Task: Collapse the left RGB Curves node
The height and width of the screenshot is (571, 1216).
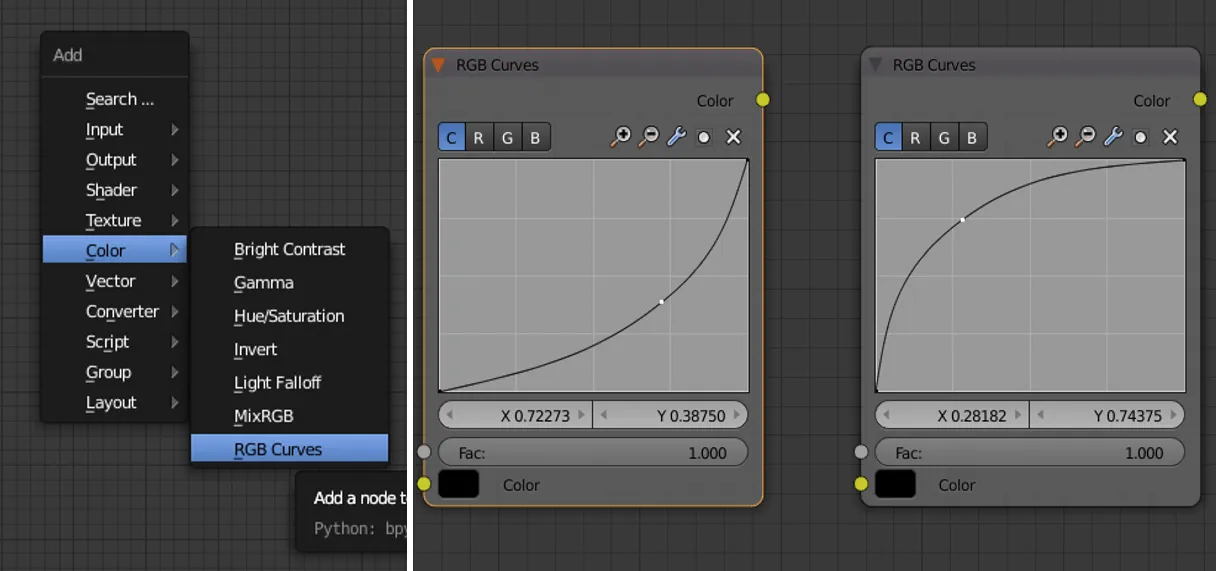Action: point(438,65)
